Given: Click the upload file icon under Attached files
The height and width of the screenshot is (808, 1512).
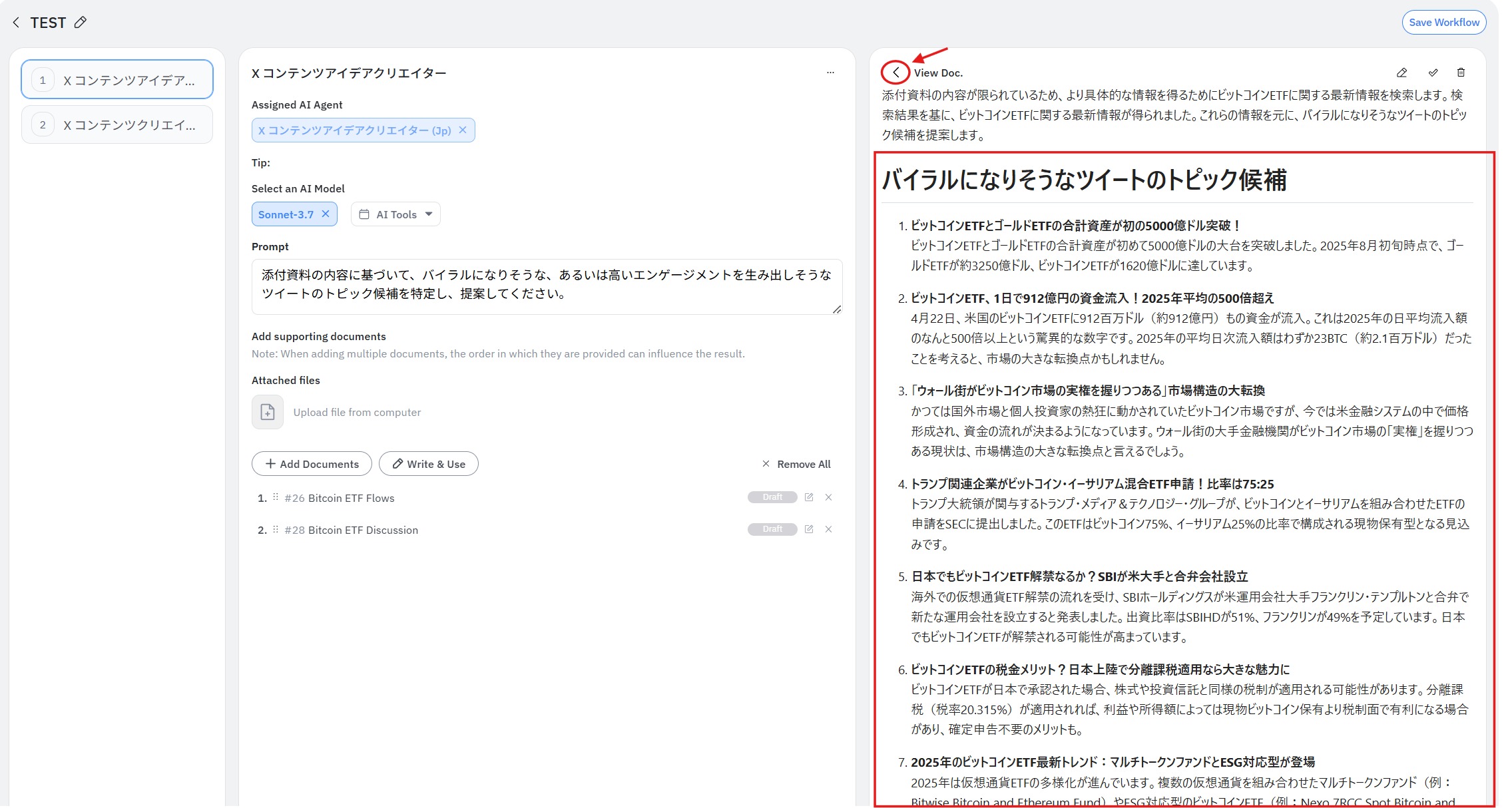Looking at the screenshot, I should pyautogui.click(x=268, y=412).
